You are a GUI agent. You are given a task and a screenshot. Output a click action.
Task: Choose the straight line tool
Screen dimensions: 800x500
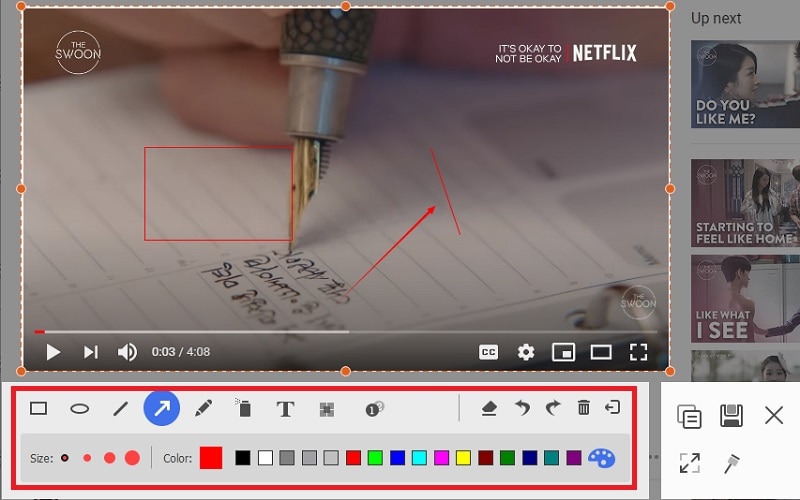(120, 408)
